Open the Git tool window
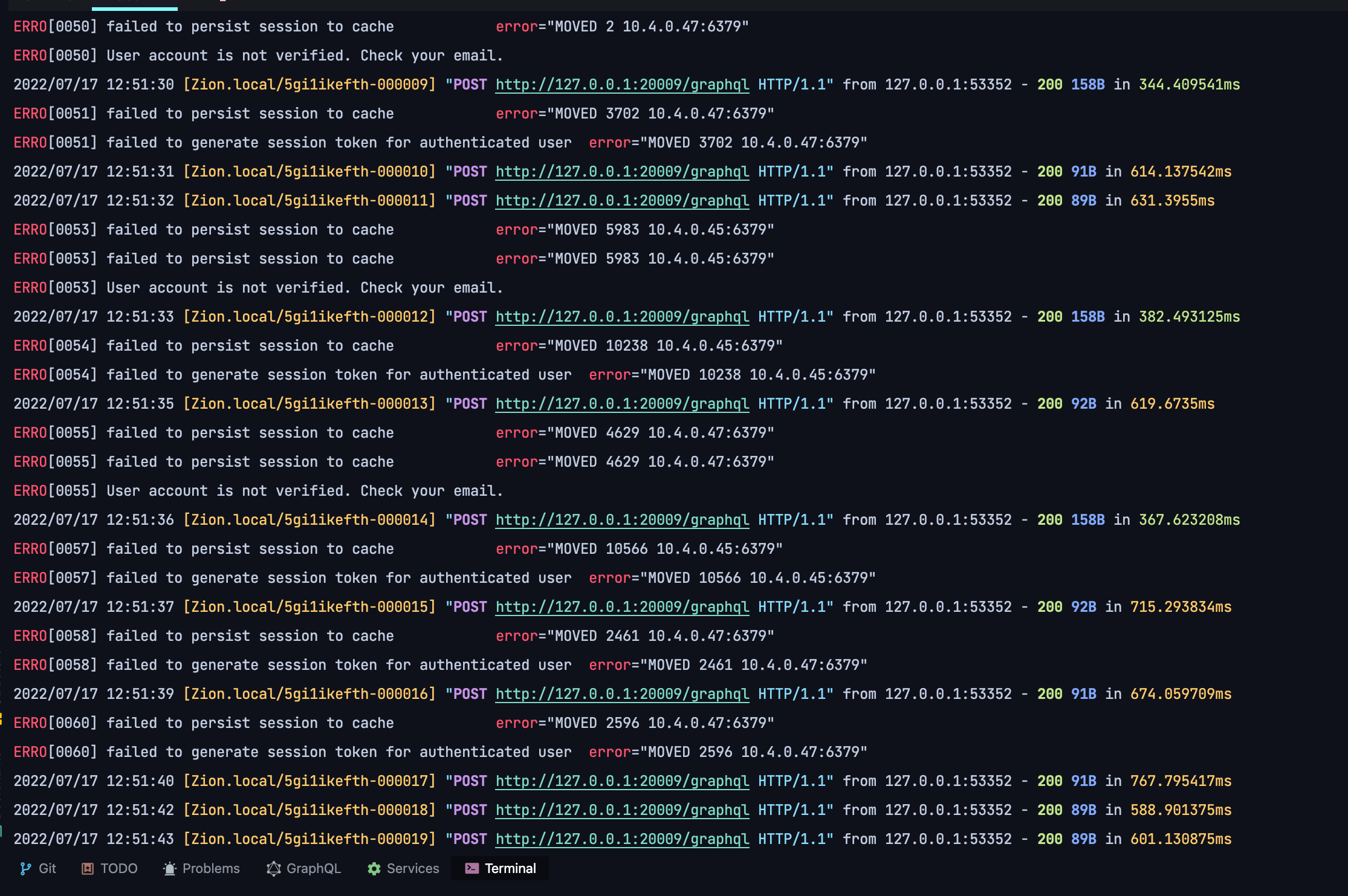 click(38, 868)
